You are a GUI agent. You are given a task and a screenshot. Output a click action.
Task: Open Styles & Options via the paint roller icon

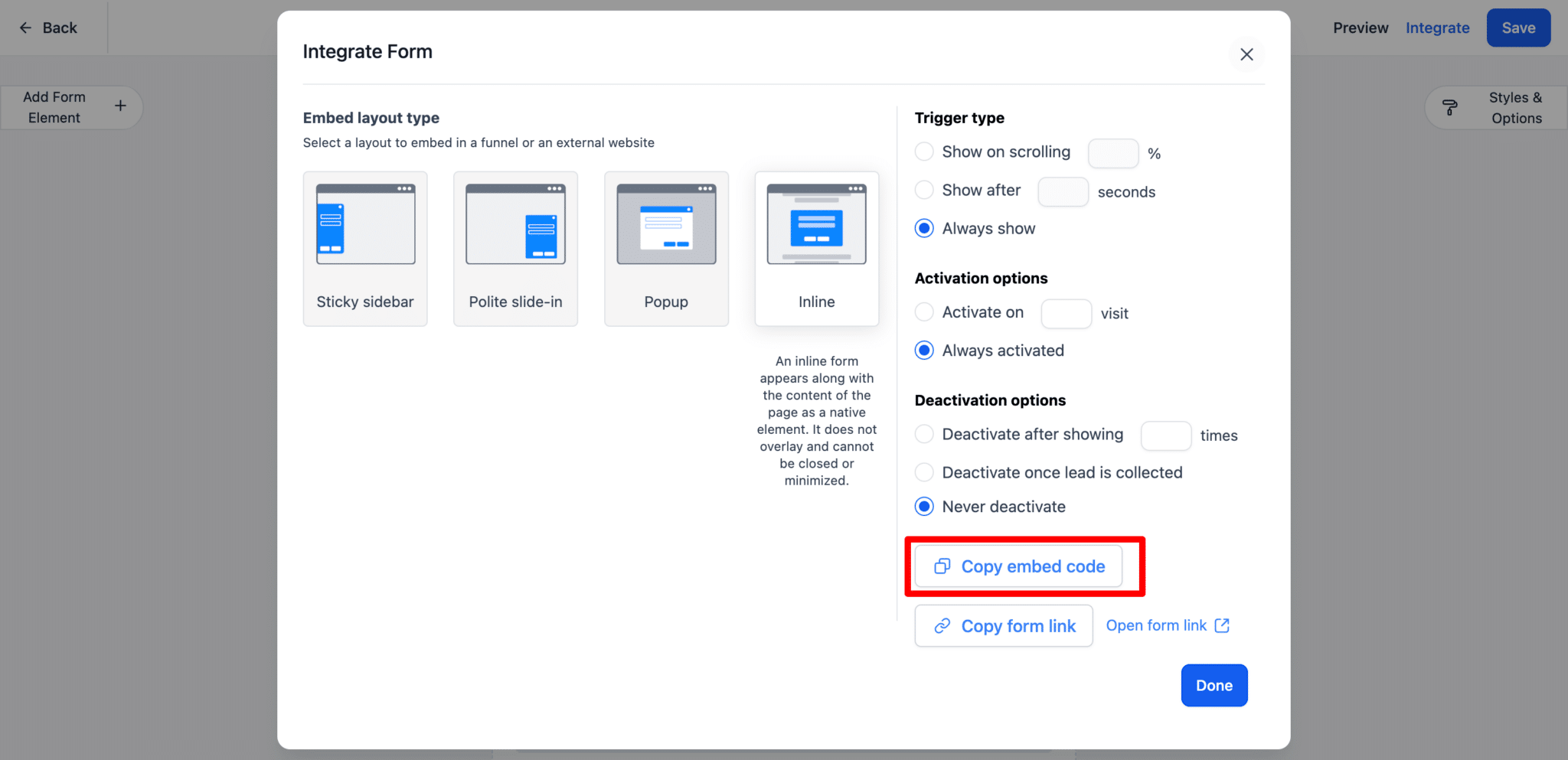click(x=1449, y=107)
